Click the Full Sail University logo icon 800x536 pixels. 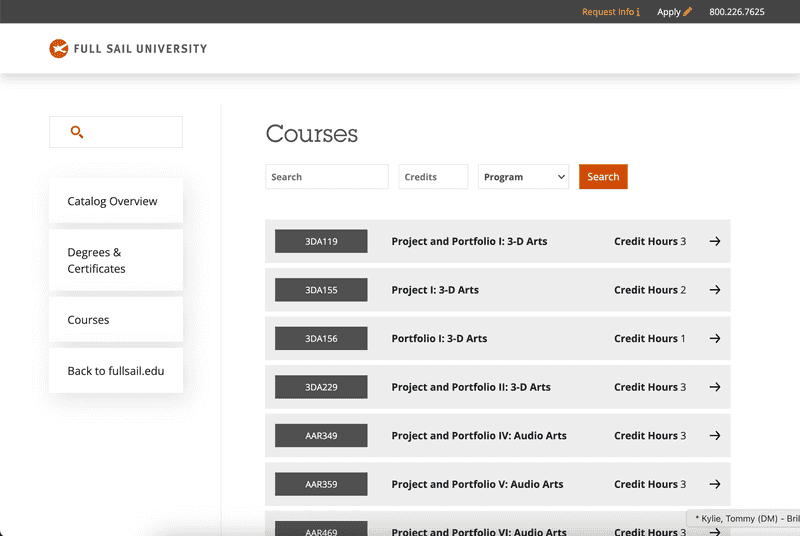click(x=59, y=48)
